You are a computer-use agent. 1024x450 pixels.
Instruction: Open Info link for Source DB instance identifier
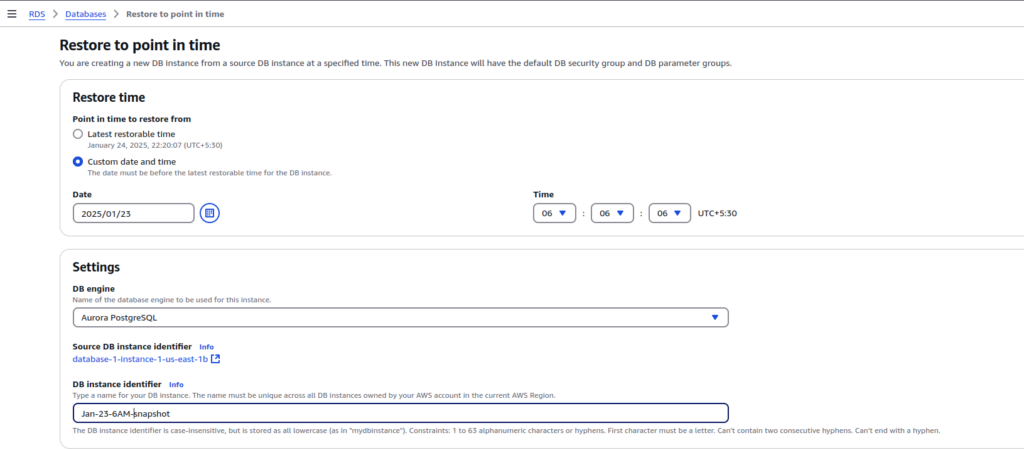(x=206, y=347)
